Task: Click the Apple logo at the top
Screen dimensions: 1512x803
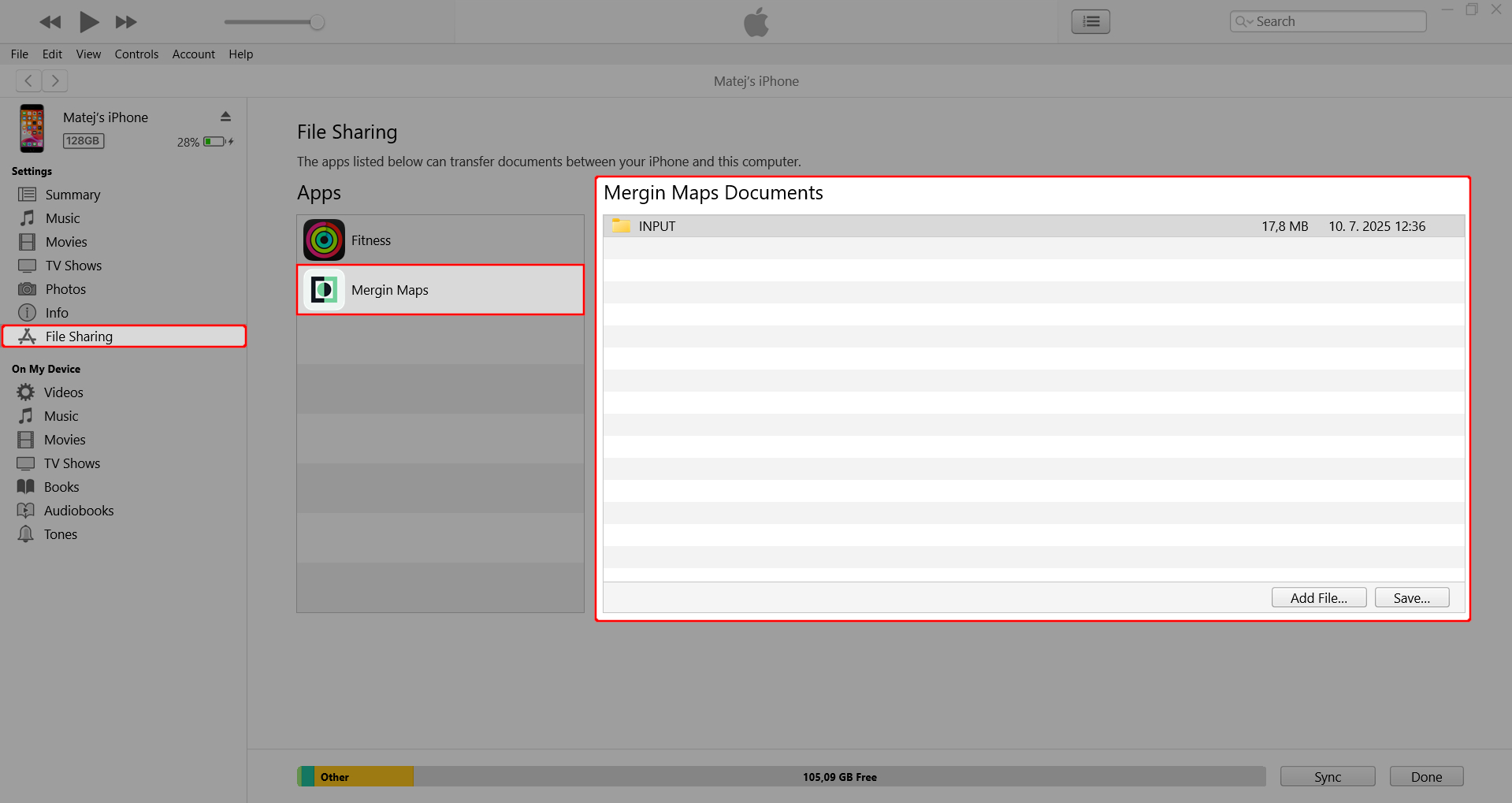Action: [x=756, y=21]
